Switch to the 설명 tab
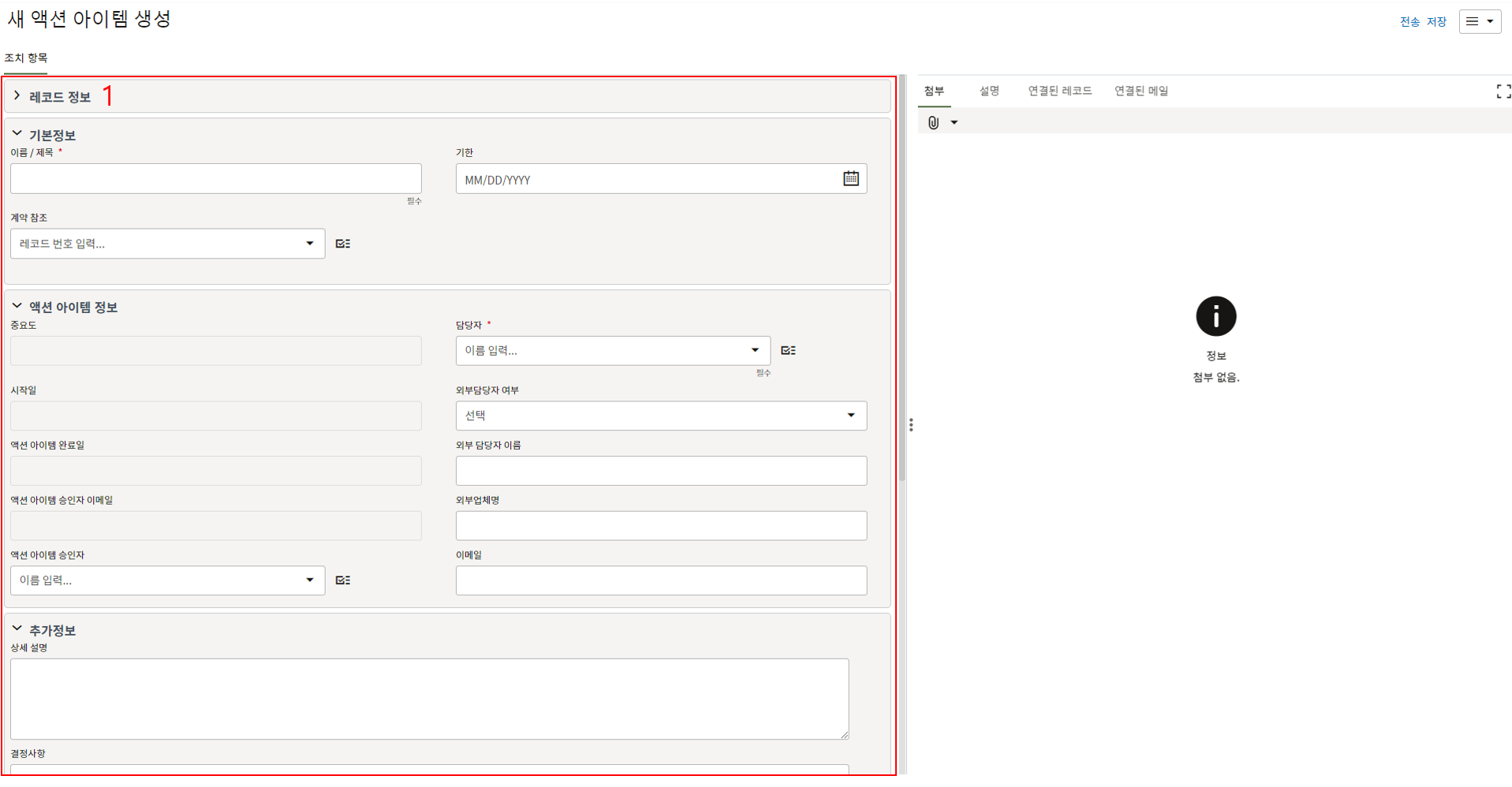The height and width of the screenshot is (787, 1512). coord(989,91)
